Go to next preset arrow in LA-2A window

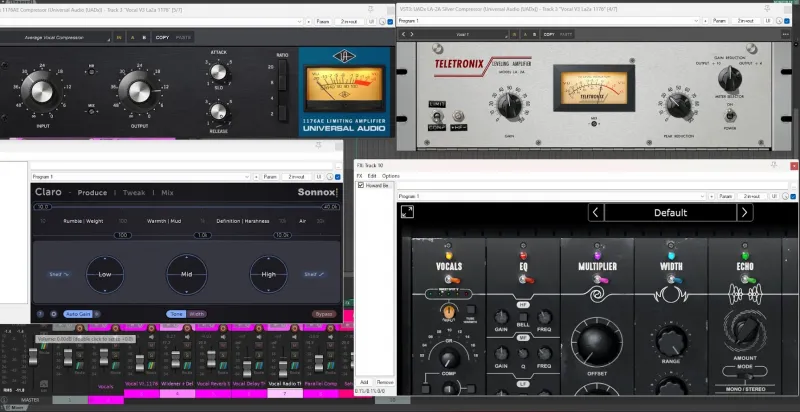(412, 34)
